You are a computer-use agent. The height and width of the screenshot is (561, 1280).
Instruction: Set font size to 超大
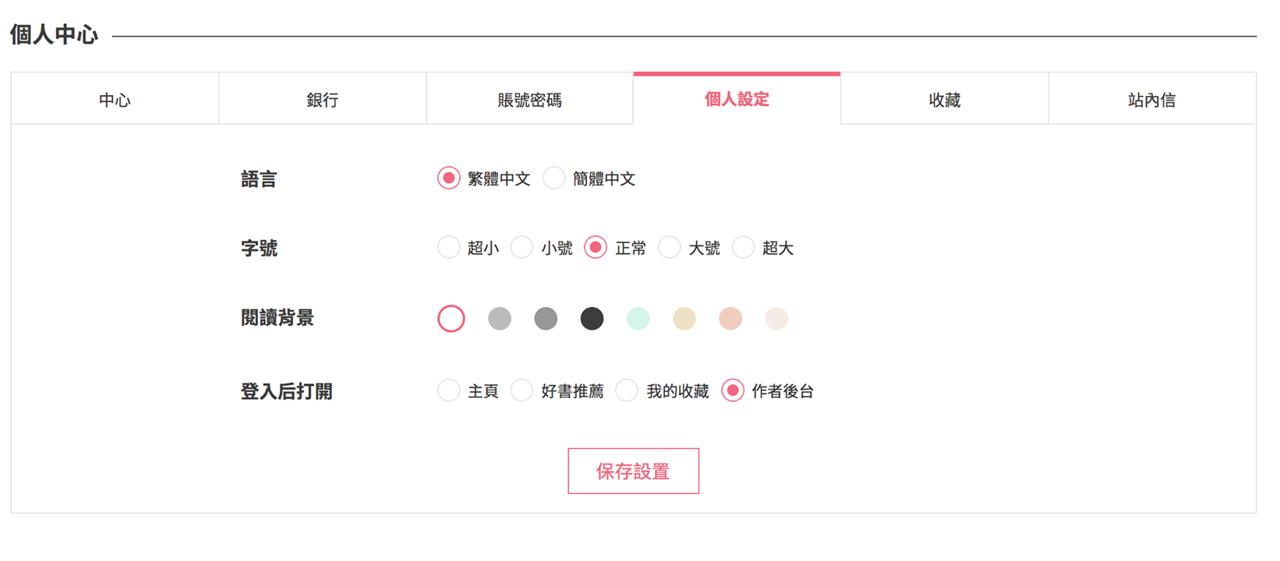click(743, 248)
